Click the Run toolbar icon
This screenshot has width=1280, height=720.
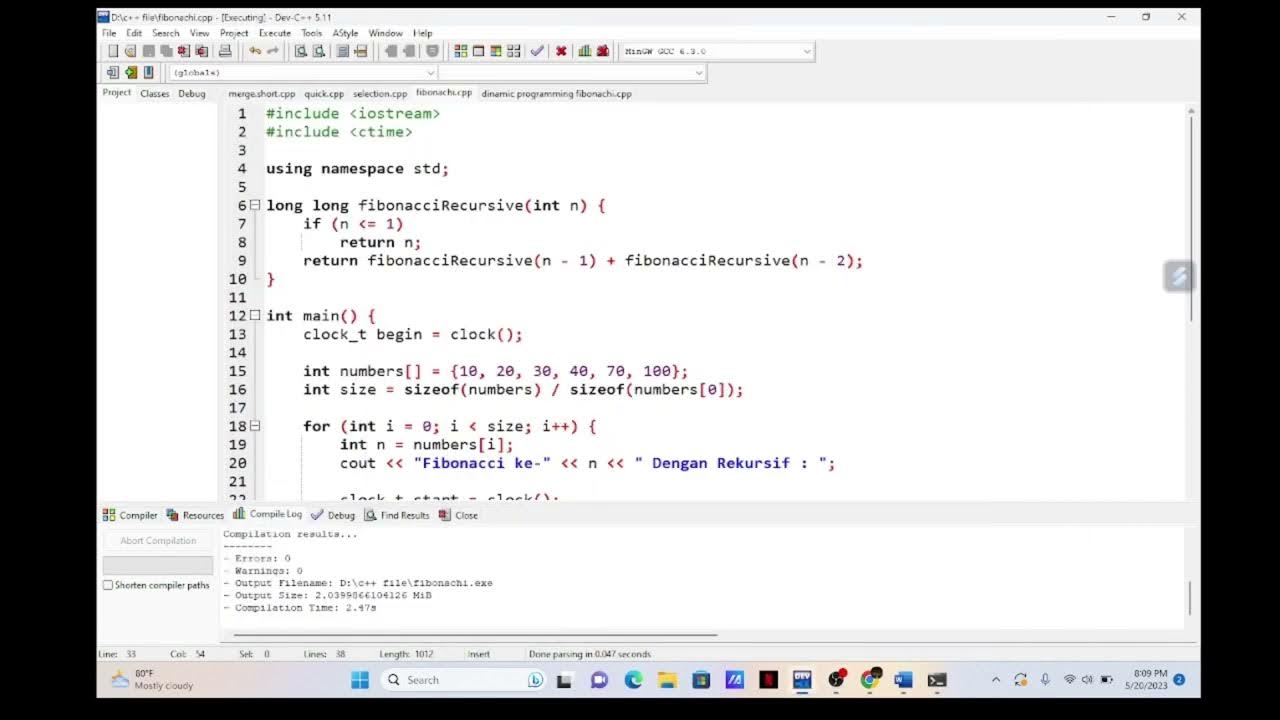478,51
